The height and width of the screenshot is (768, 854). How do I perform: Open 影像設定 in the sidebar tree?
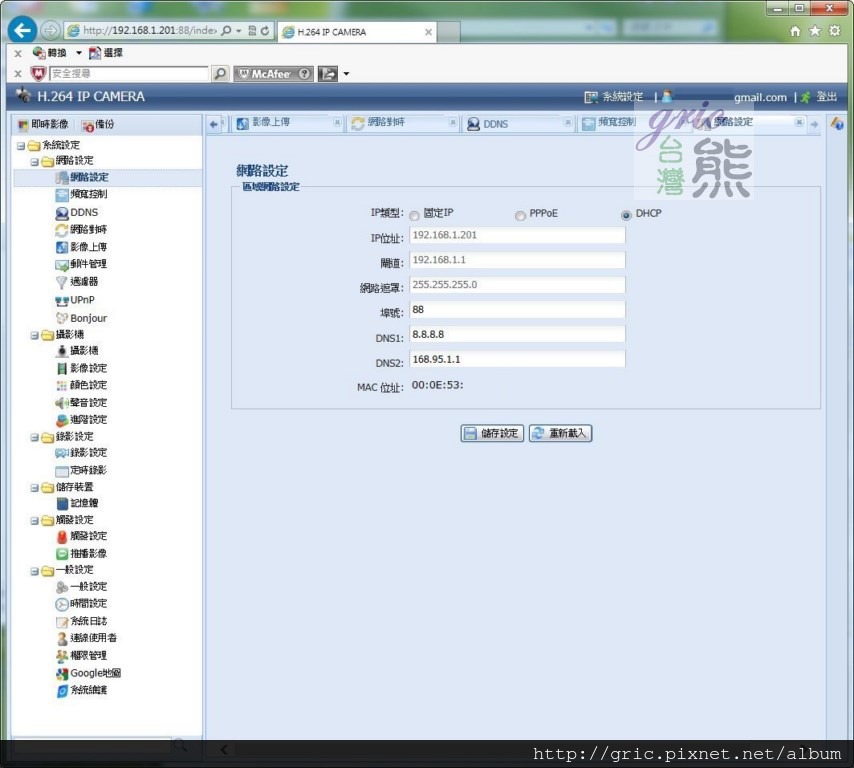(81, 368)
